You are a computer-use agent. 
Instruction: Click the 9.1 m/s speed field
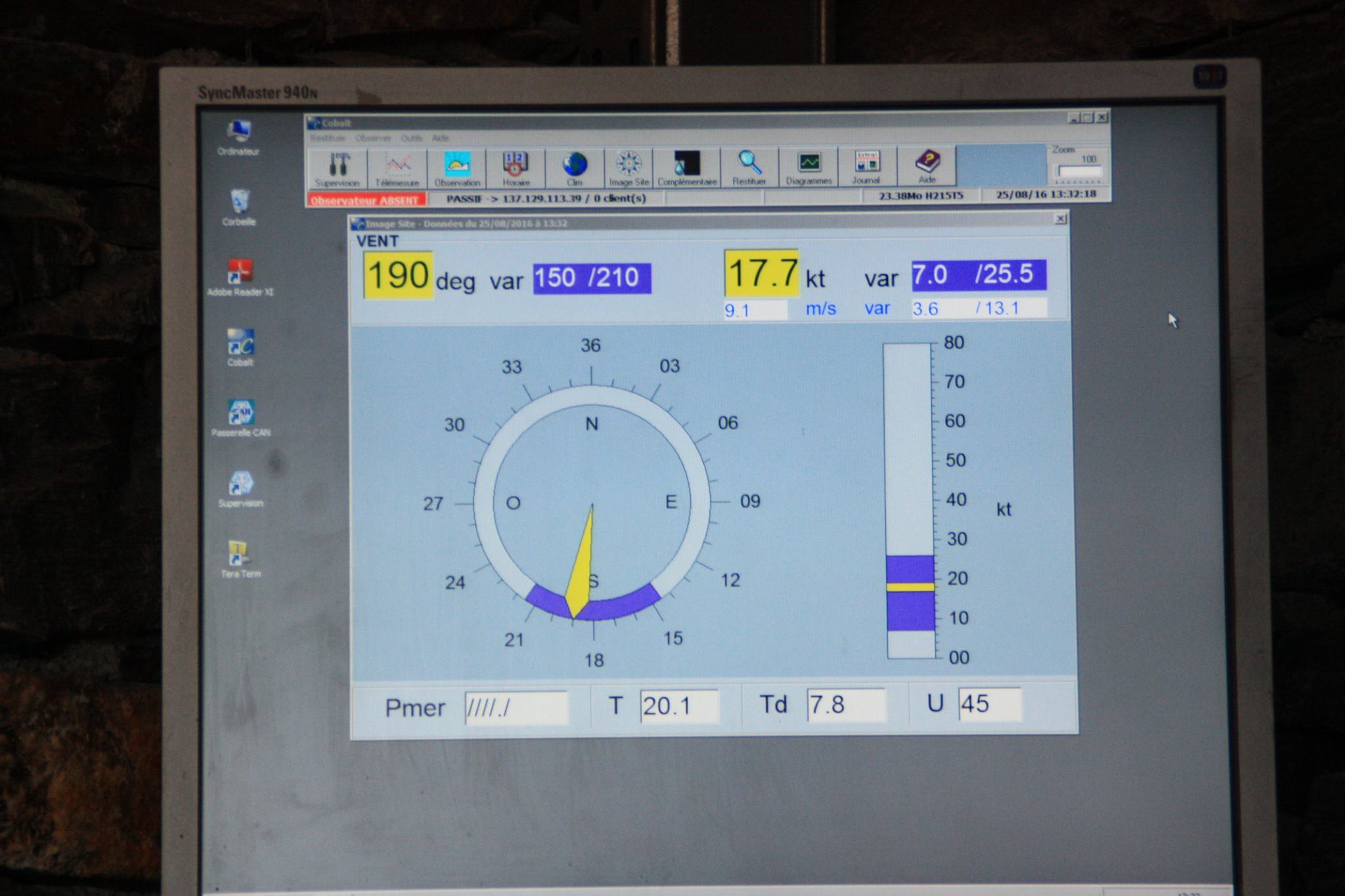755,310
